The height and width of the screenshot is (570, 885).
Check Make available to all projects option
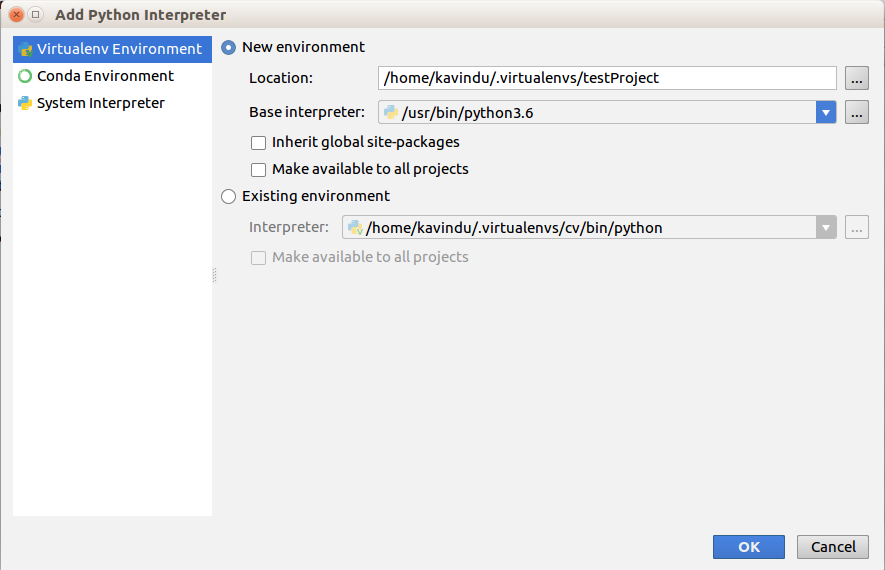click(259, 170)
